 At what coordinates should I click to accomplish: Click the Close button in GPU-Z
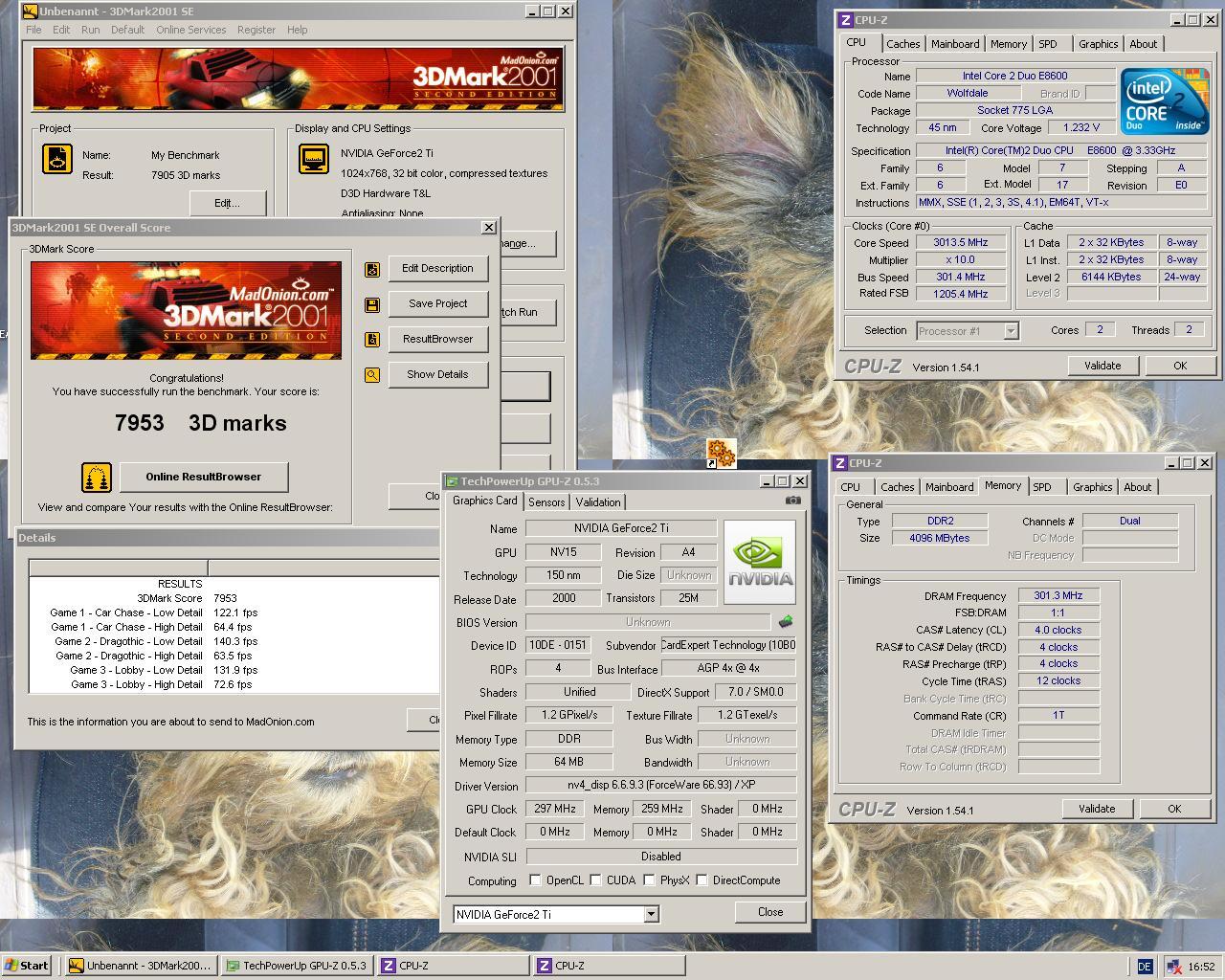click(770, 912)
